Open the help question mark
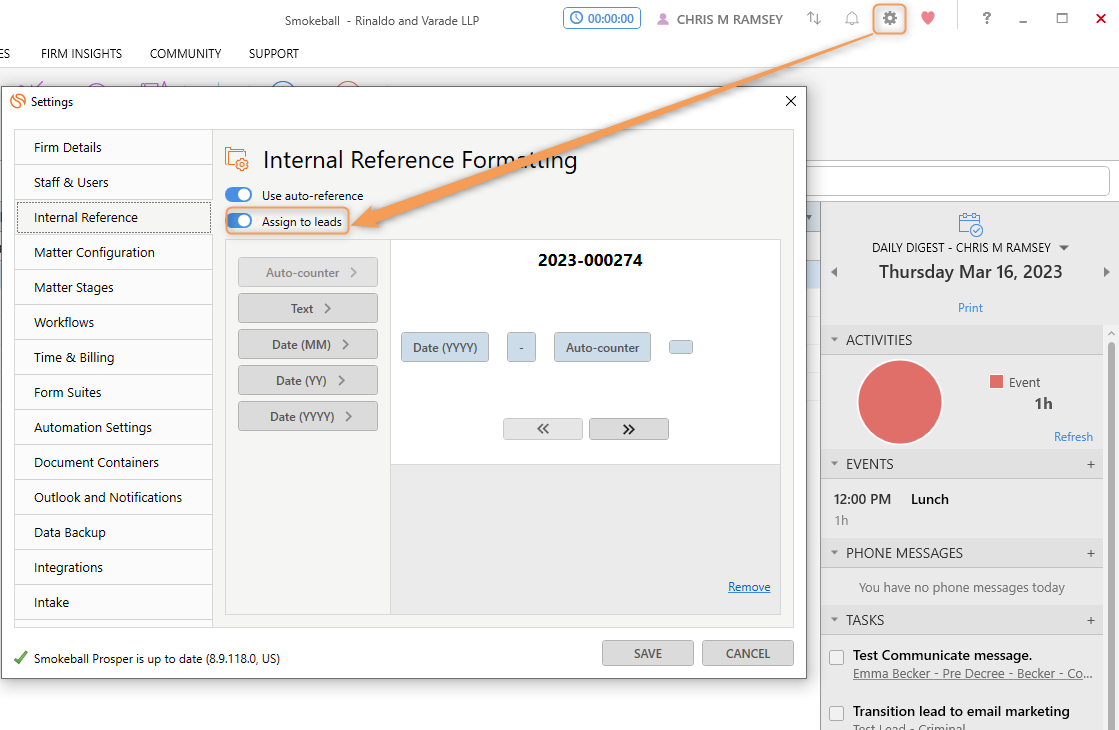This screenshot has width=1119, height=730. 986,19
